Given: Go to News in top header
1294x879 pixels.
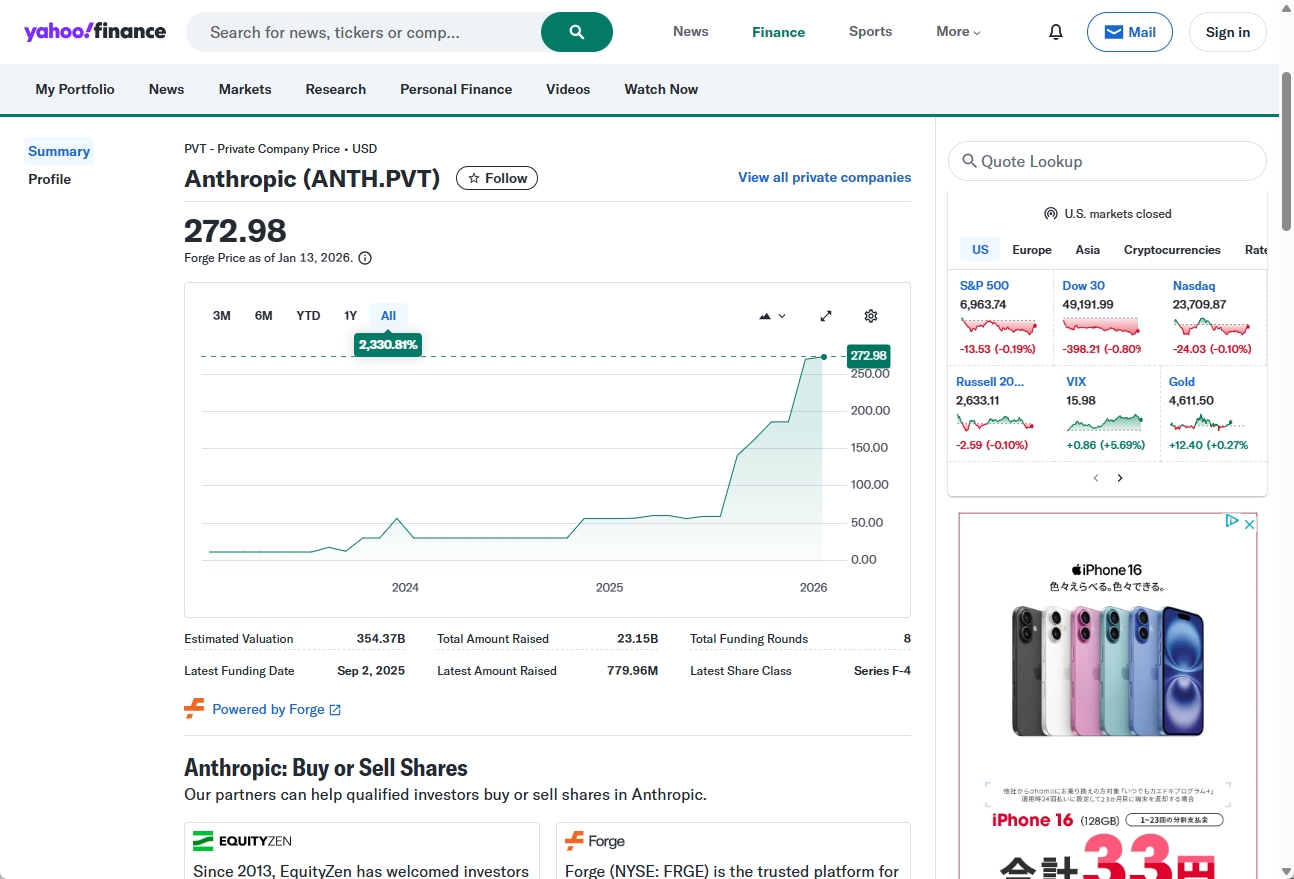Looking at the screenshot, I should coord(691,31).
